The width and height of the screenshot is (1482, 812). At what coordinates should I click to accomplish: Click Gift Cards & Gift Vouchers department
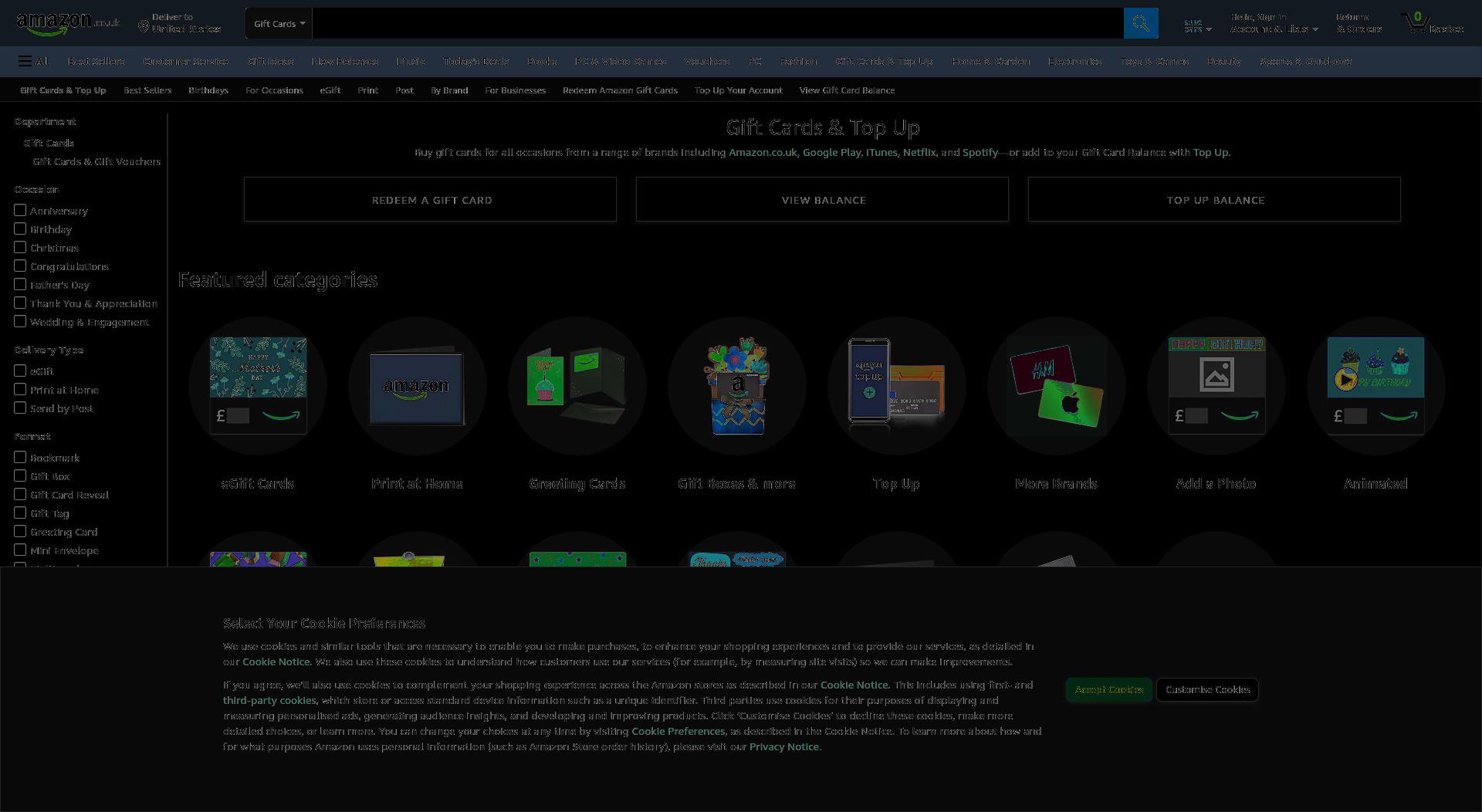point(96,161)
